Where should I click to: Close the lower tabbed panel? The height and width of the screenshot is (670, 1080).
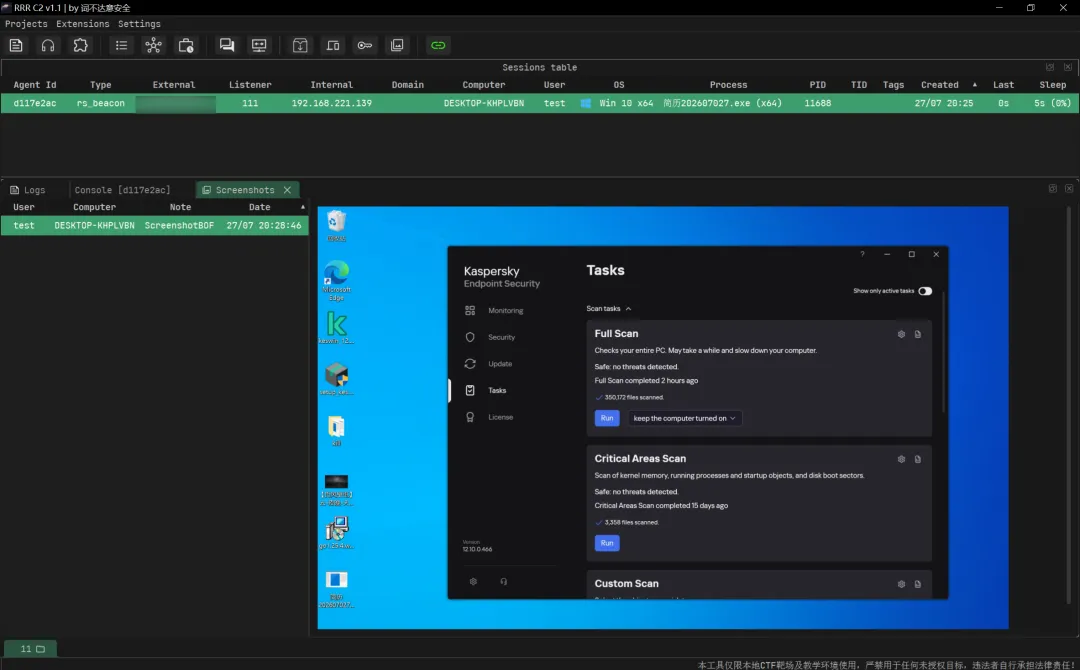tap(1069, 189)
